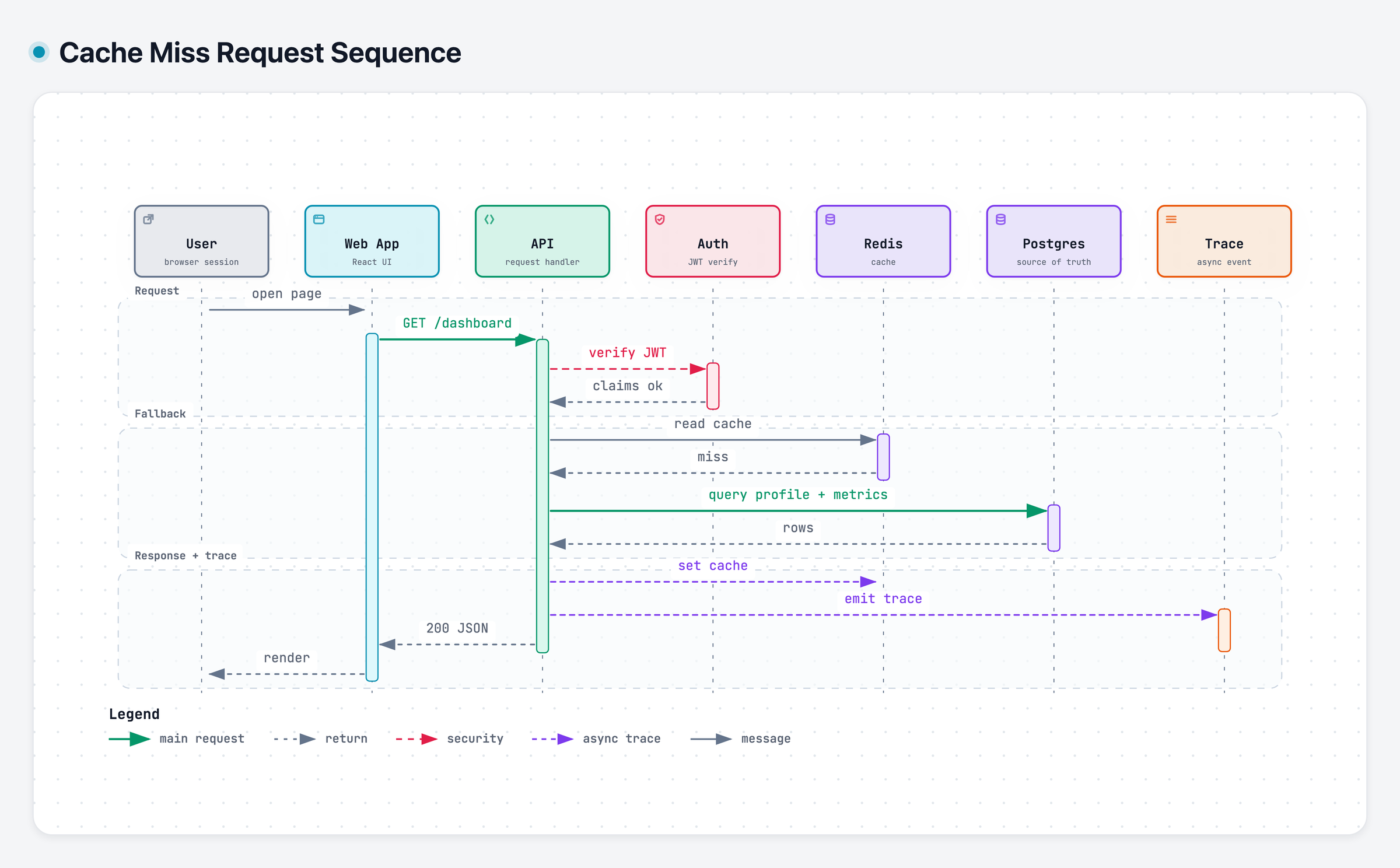
Task: Click the Legend heading
Action: pyautogui.click(x=134, y=714)
